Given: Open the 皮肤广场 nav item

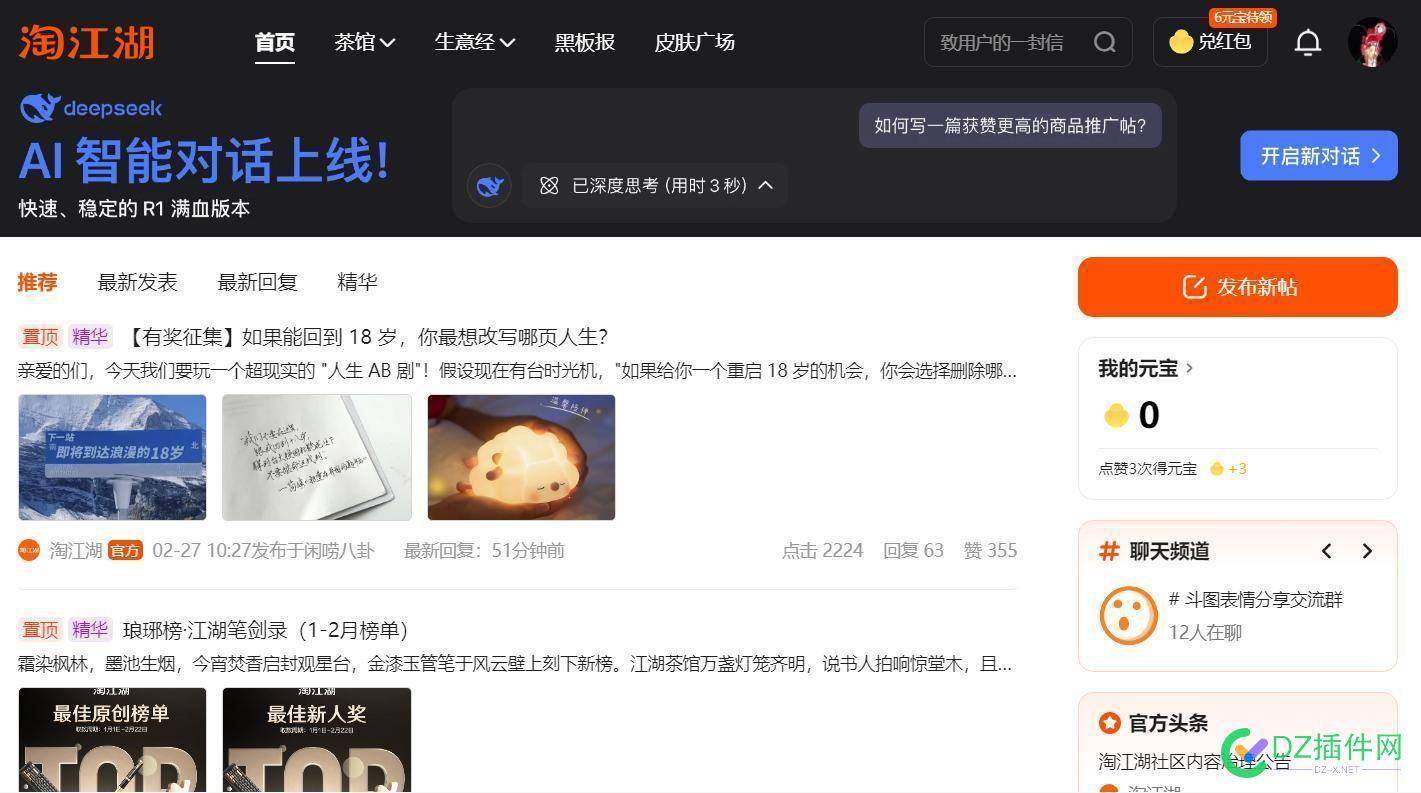Looking at the screenshot, I should 695,42.
